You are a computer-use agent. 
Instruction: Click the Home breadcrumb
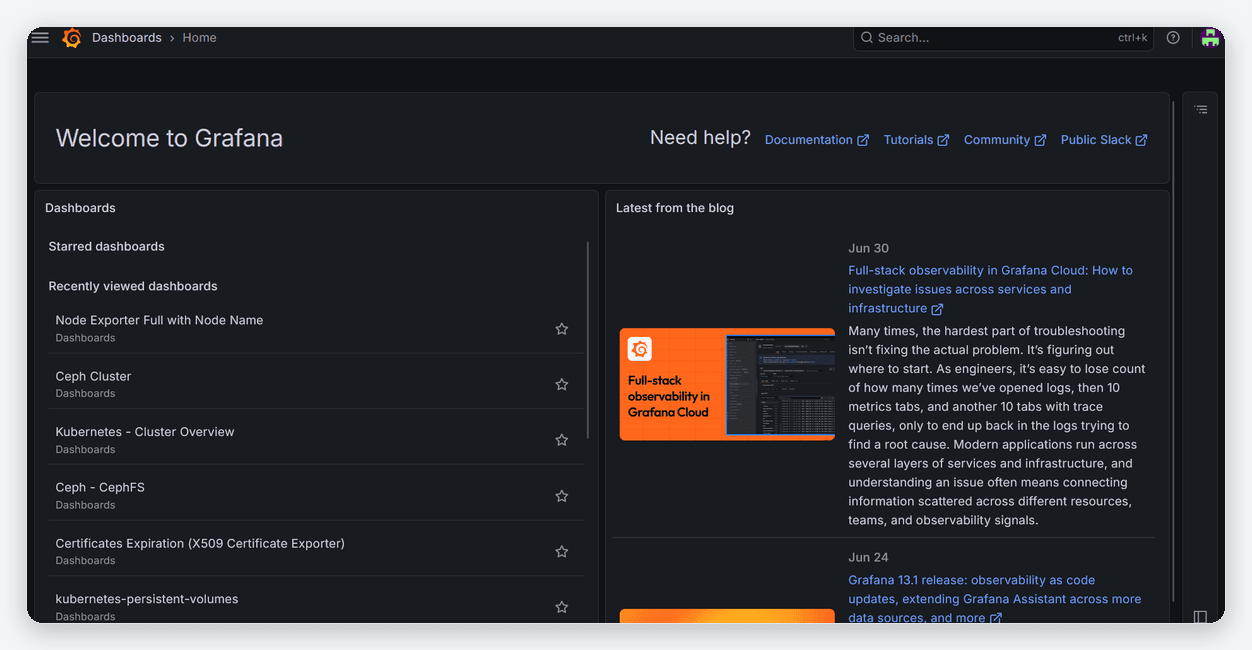tap(199, 38)
